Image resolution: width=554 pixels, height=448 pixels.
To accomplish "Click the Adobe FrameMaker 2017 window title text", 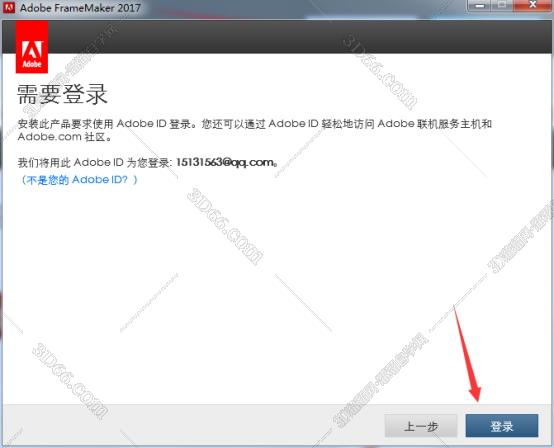I will click(80, 8).
